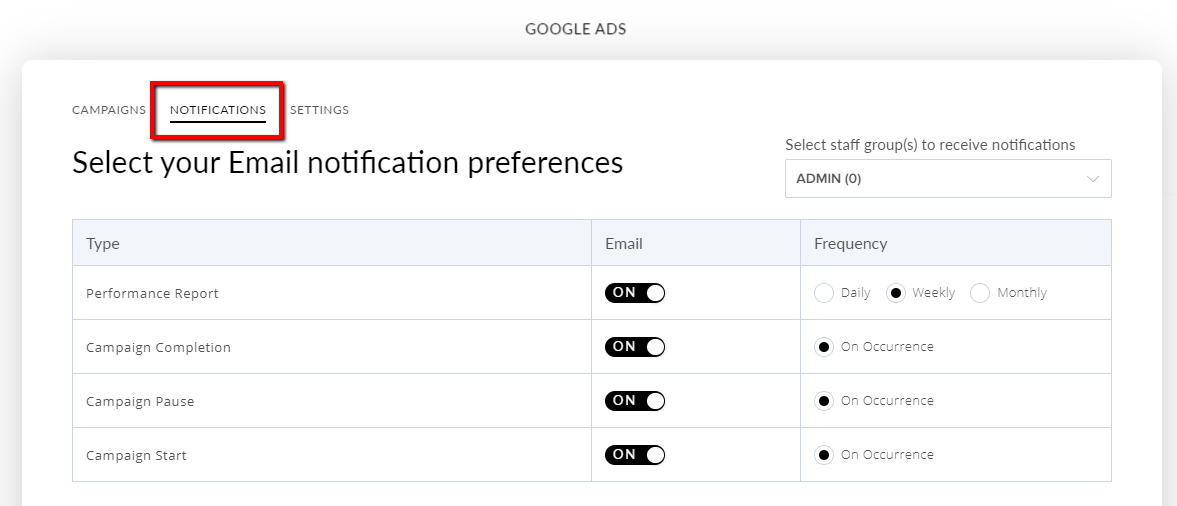The image size is (1177, 506).
Task: Select the Notifications tab
Action: (x=218, y=110)
